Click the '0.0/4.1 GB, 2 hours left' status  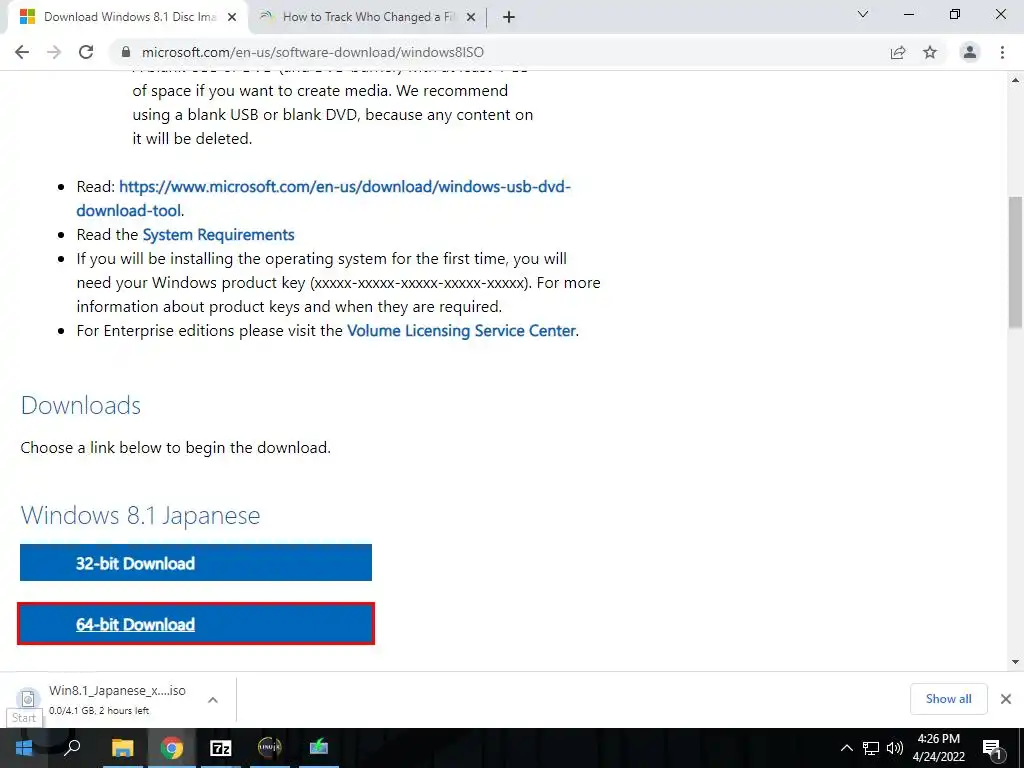[x=99, y=711]
